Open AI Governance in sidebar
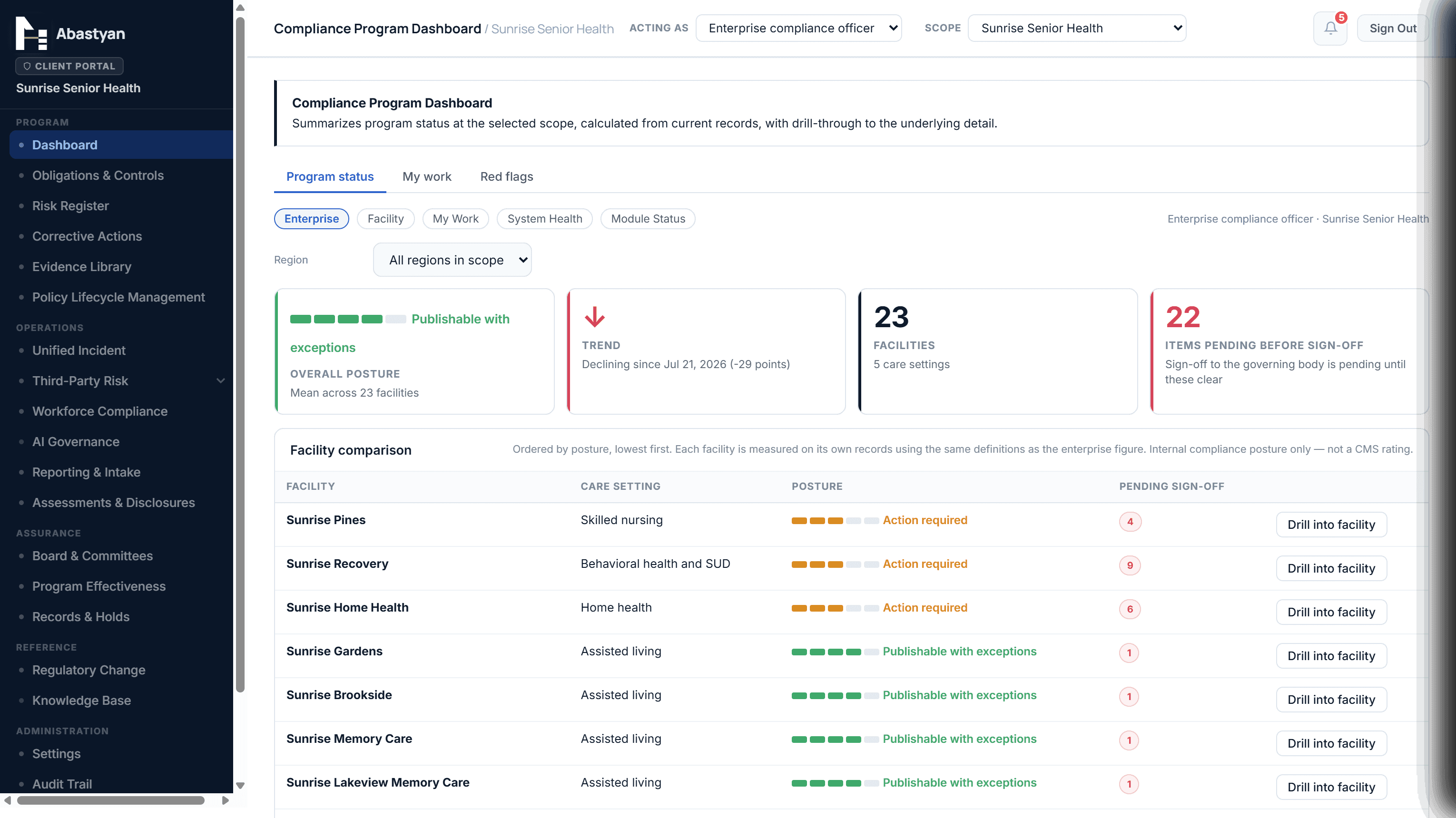 (x=121, y=442)
